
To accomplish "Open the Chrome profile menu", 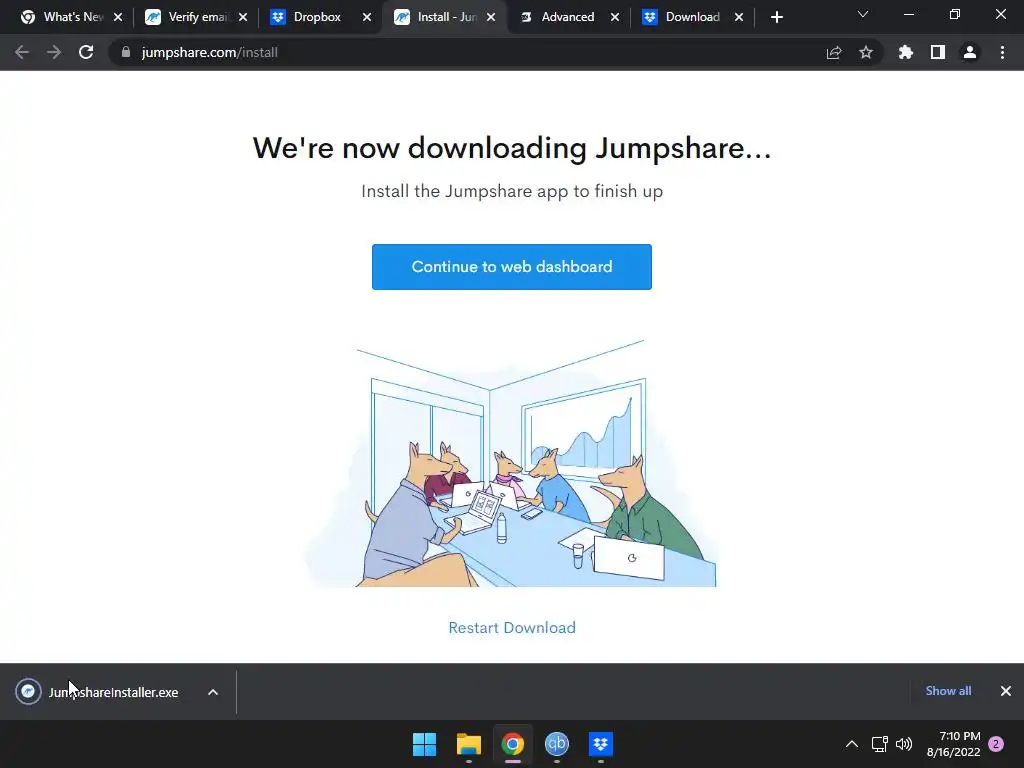I will click(970, 52).
